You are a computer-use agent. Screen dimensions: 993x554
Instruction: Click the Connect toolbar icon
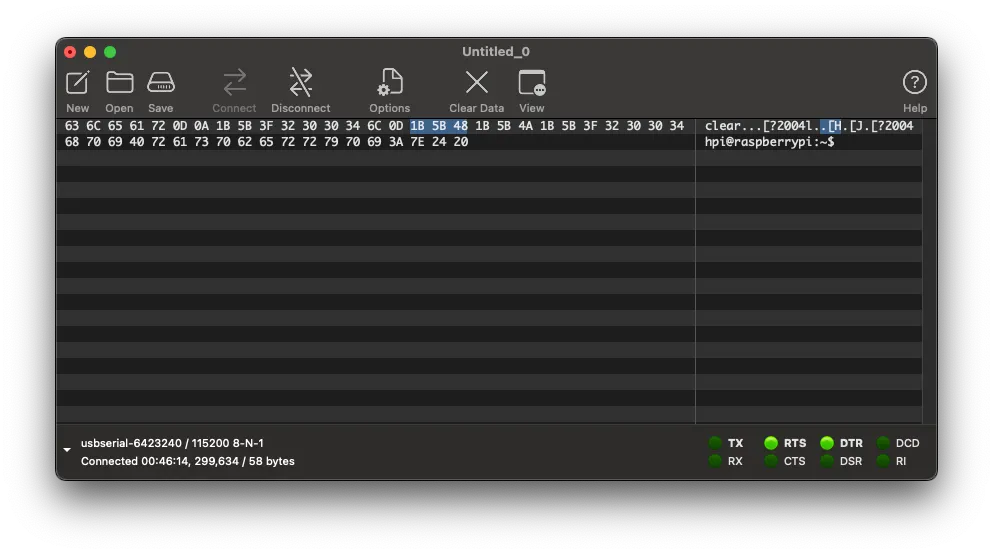tap(234, 83)
